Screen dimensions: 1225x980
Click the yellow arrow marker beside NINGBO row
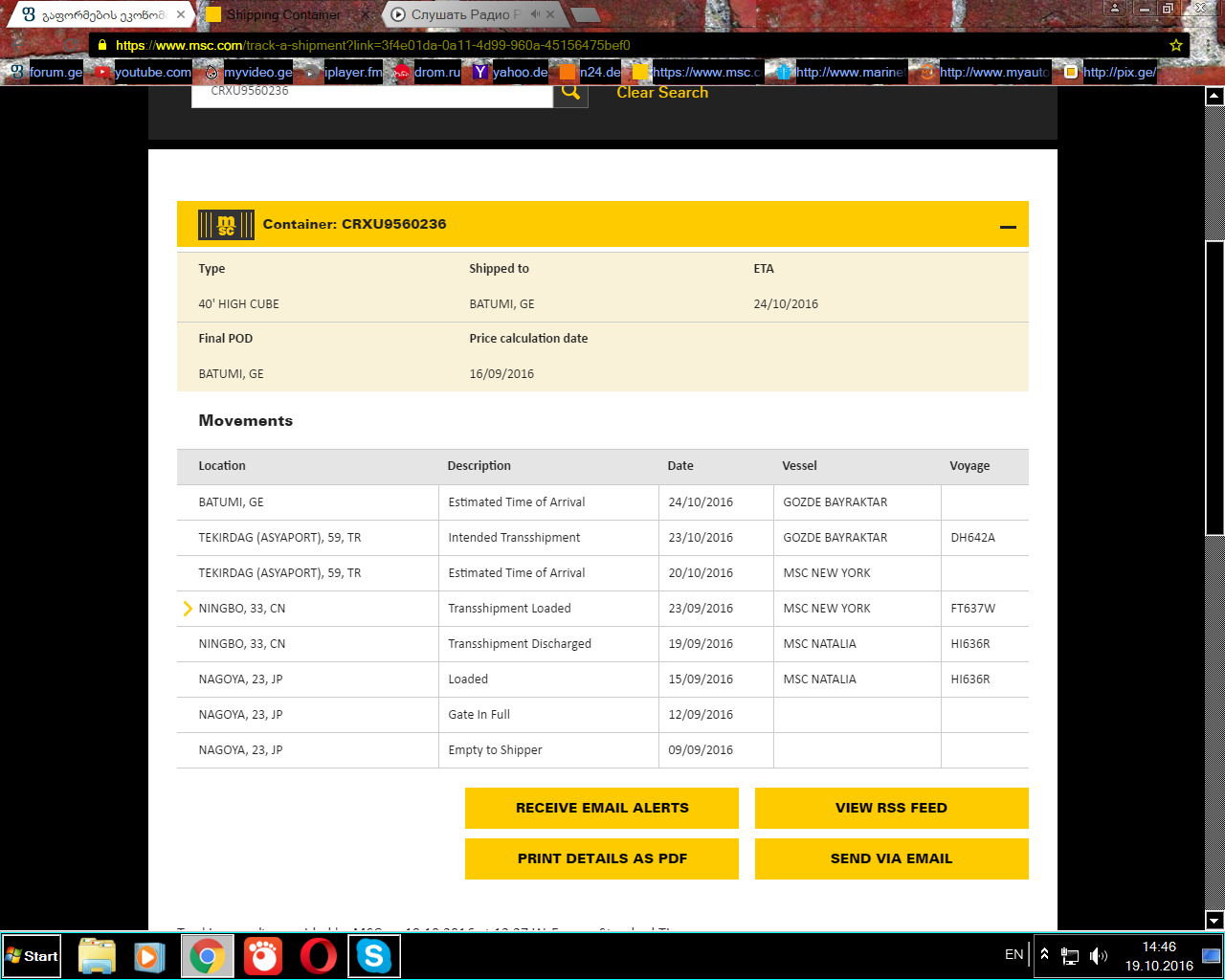(188, 609)
